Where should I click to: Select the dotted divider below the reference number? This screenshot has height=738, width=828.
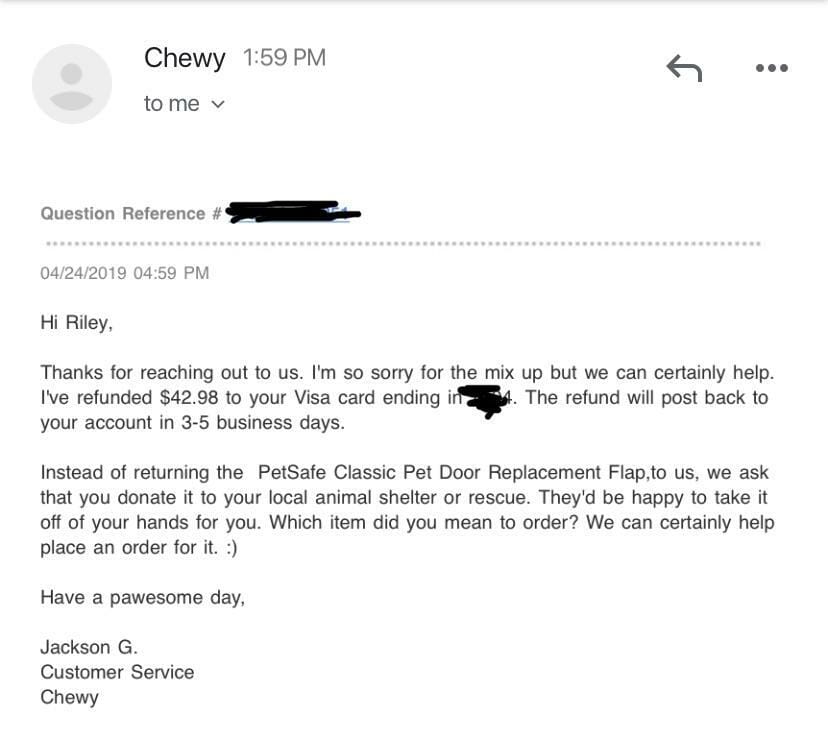point(400,240)
